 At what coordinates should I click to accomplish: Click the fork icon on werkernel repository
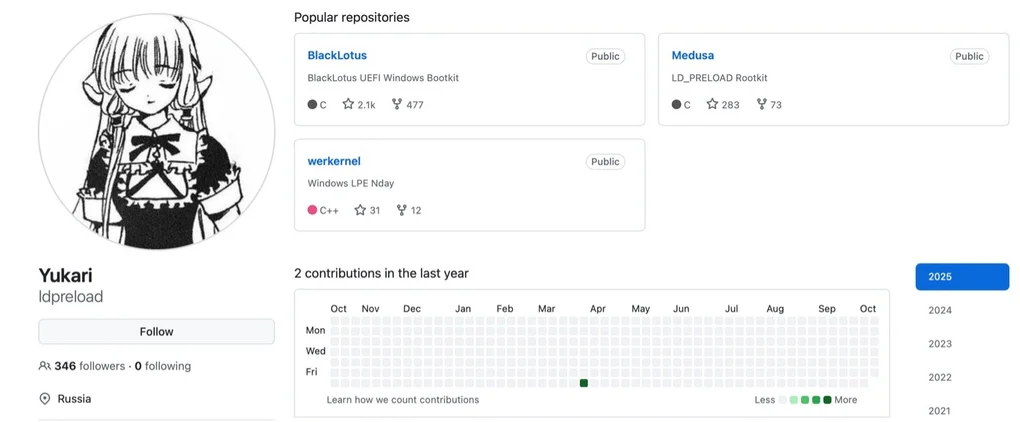pos(402,210)
